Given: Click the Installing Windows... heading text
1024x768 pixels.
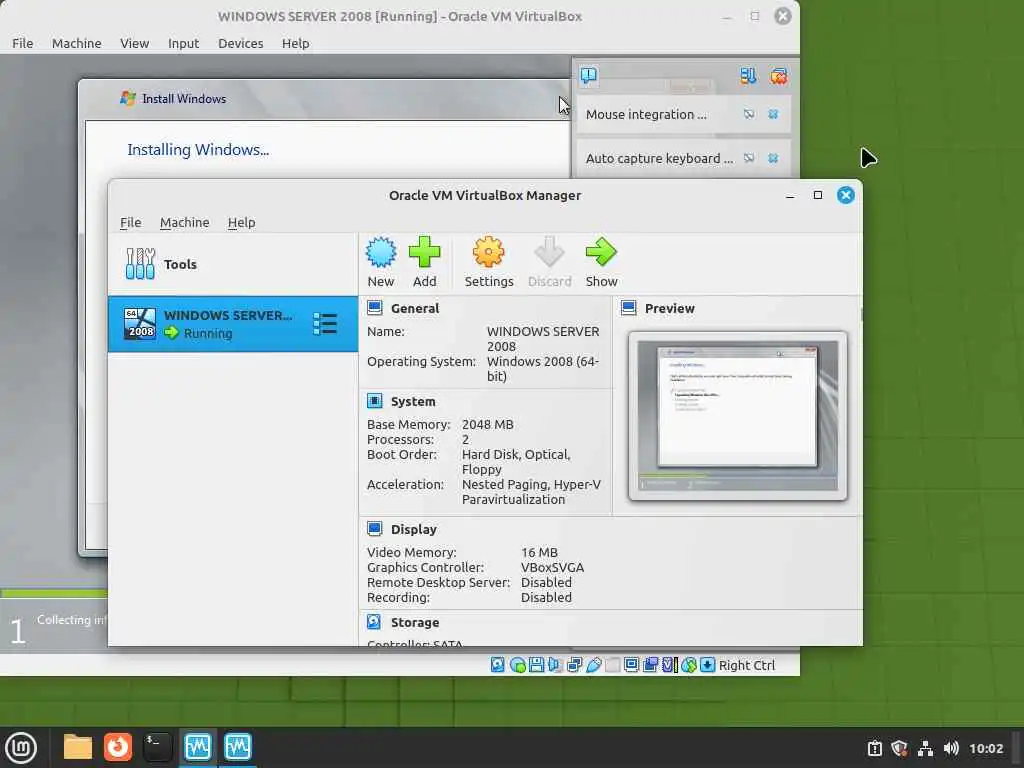Looking at the screenshot, I should click(x=198, y=150).
